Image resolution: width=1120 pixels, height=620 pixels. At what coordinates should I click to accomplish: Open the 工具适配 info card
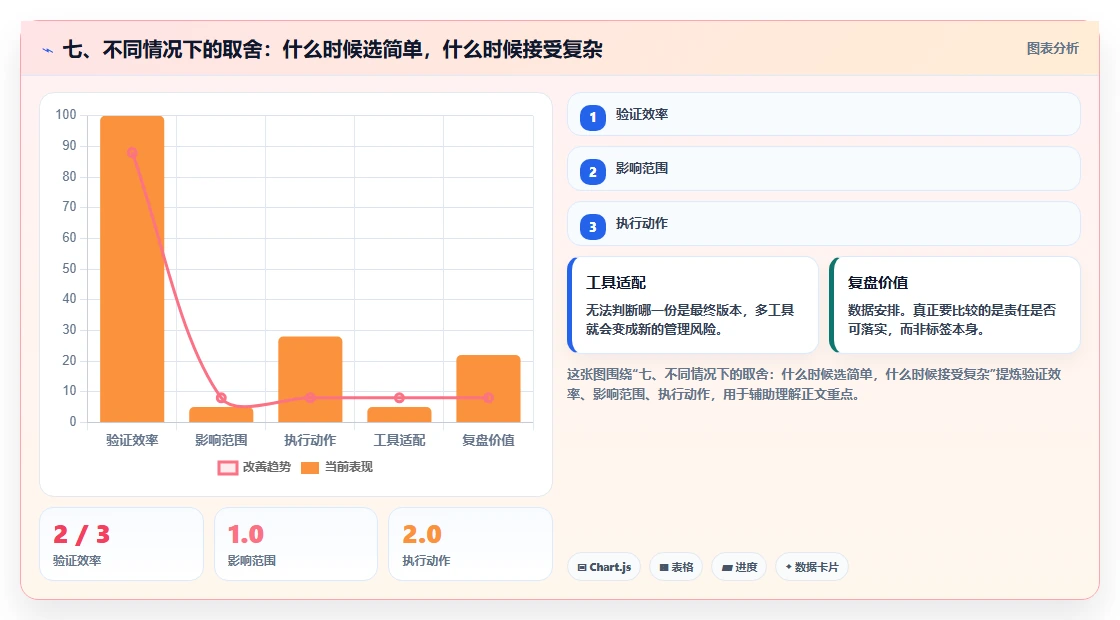pyautogui.click(x=693, y=305)
